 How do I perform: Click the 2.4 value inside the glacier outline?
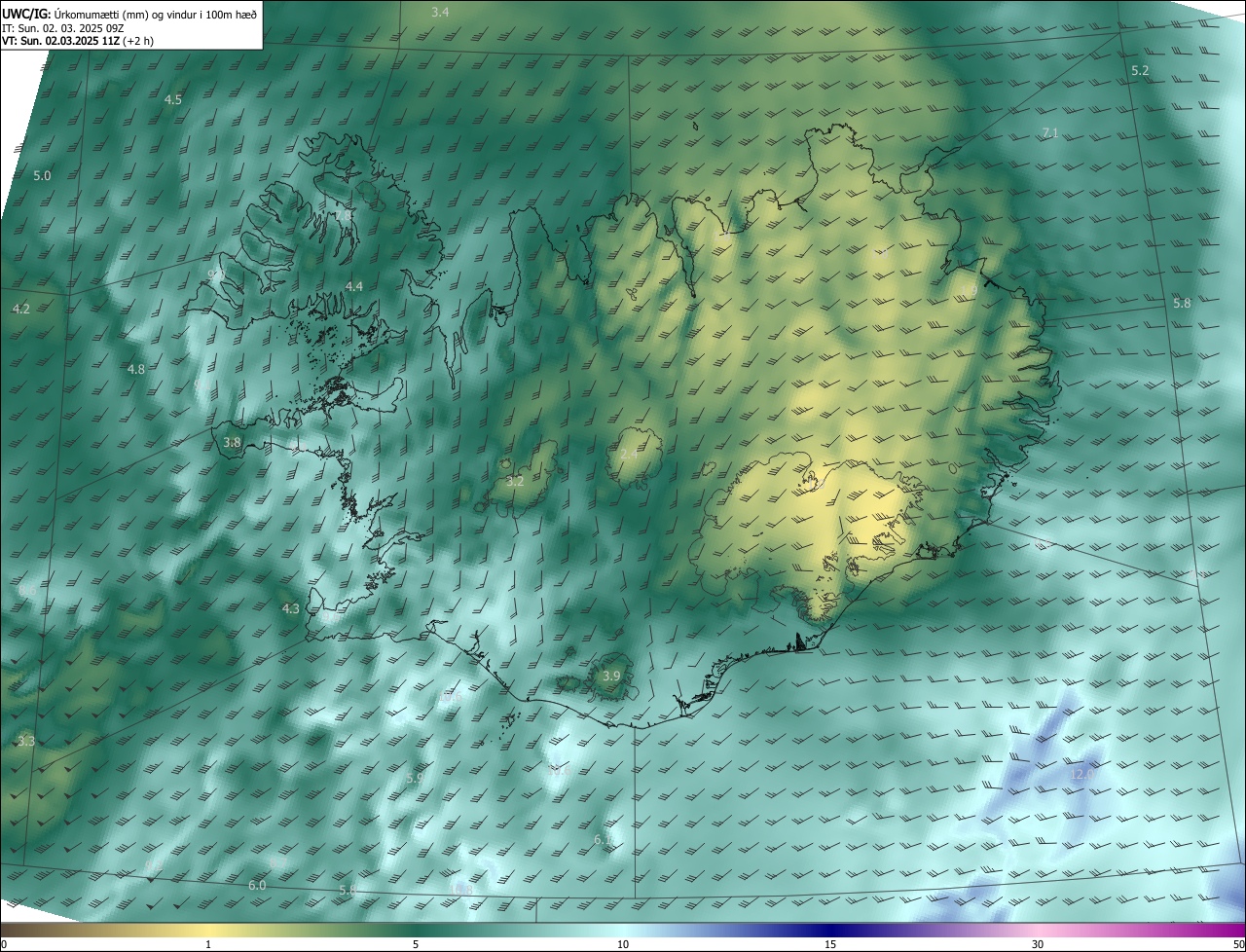(x=629, y=454)
